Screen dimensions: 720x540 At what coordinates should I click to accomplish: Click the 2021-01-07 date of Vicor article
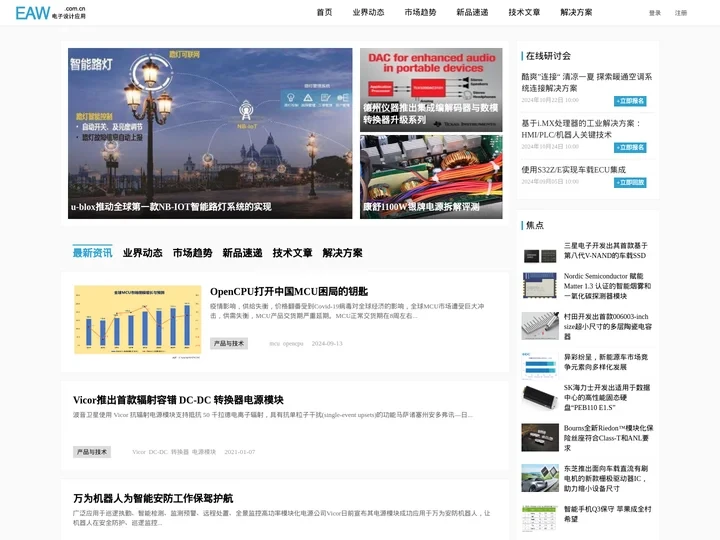pos(240,452)
